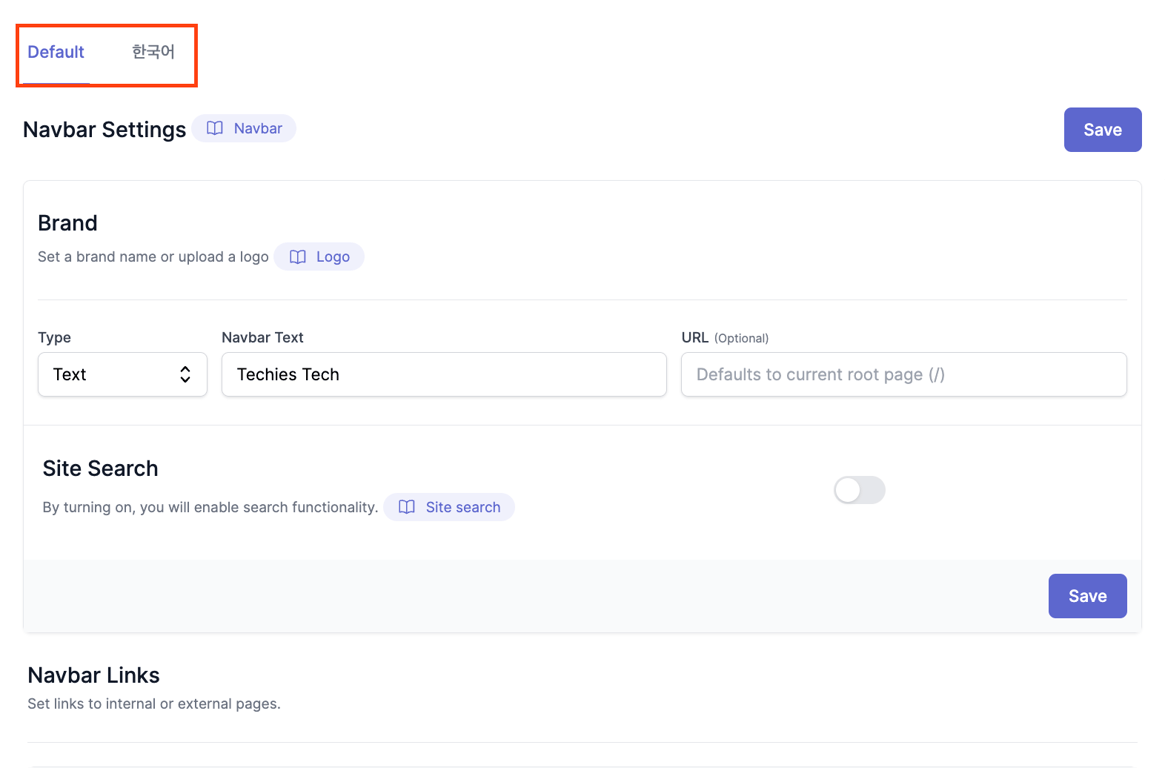
Task: Click the book icon beside Logo
Action: [298, 257]
